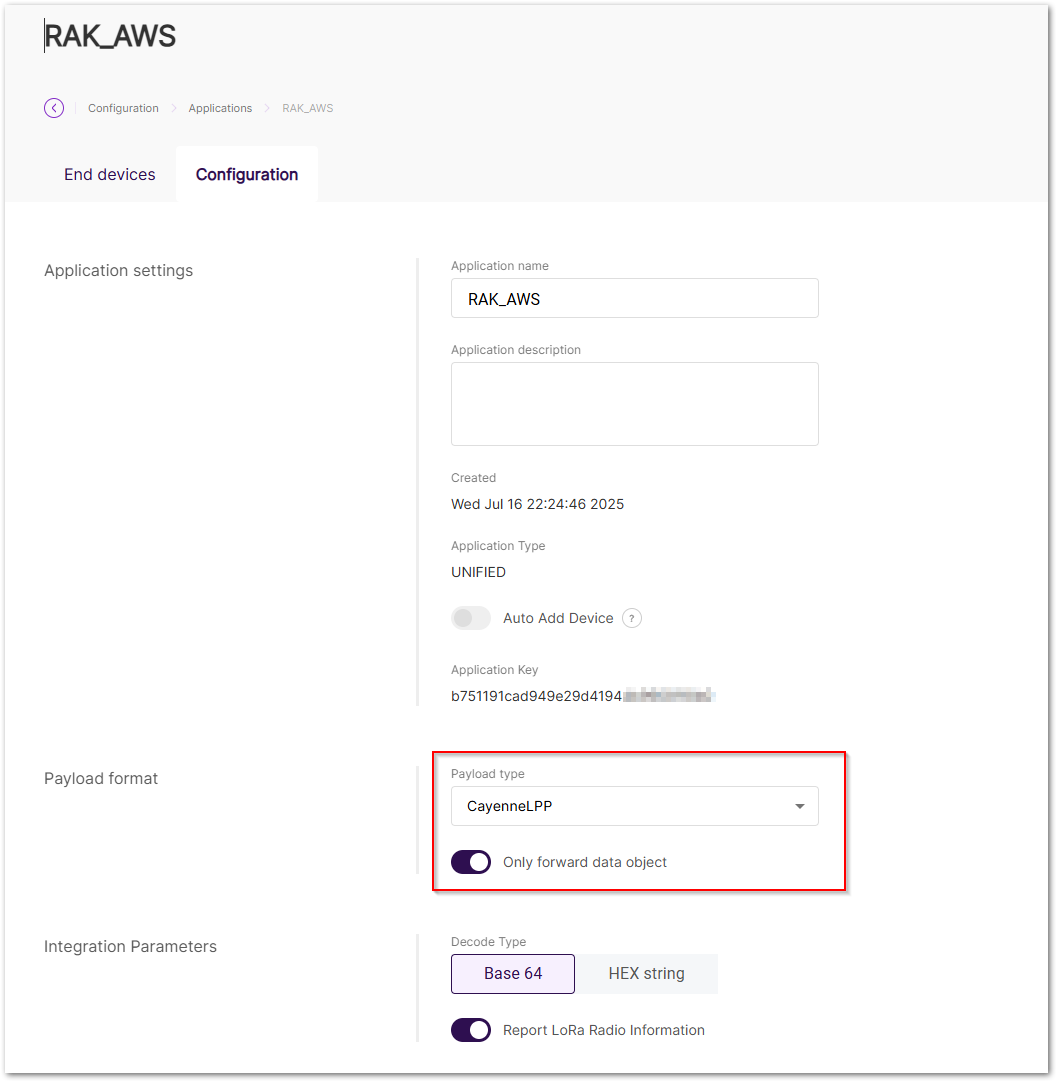Click inside the Application name field
This screenshot has height=1082, width=1057.
coord(635,298)
